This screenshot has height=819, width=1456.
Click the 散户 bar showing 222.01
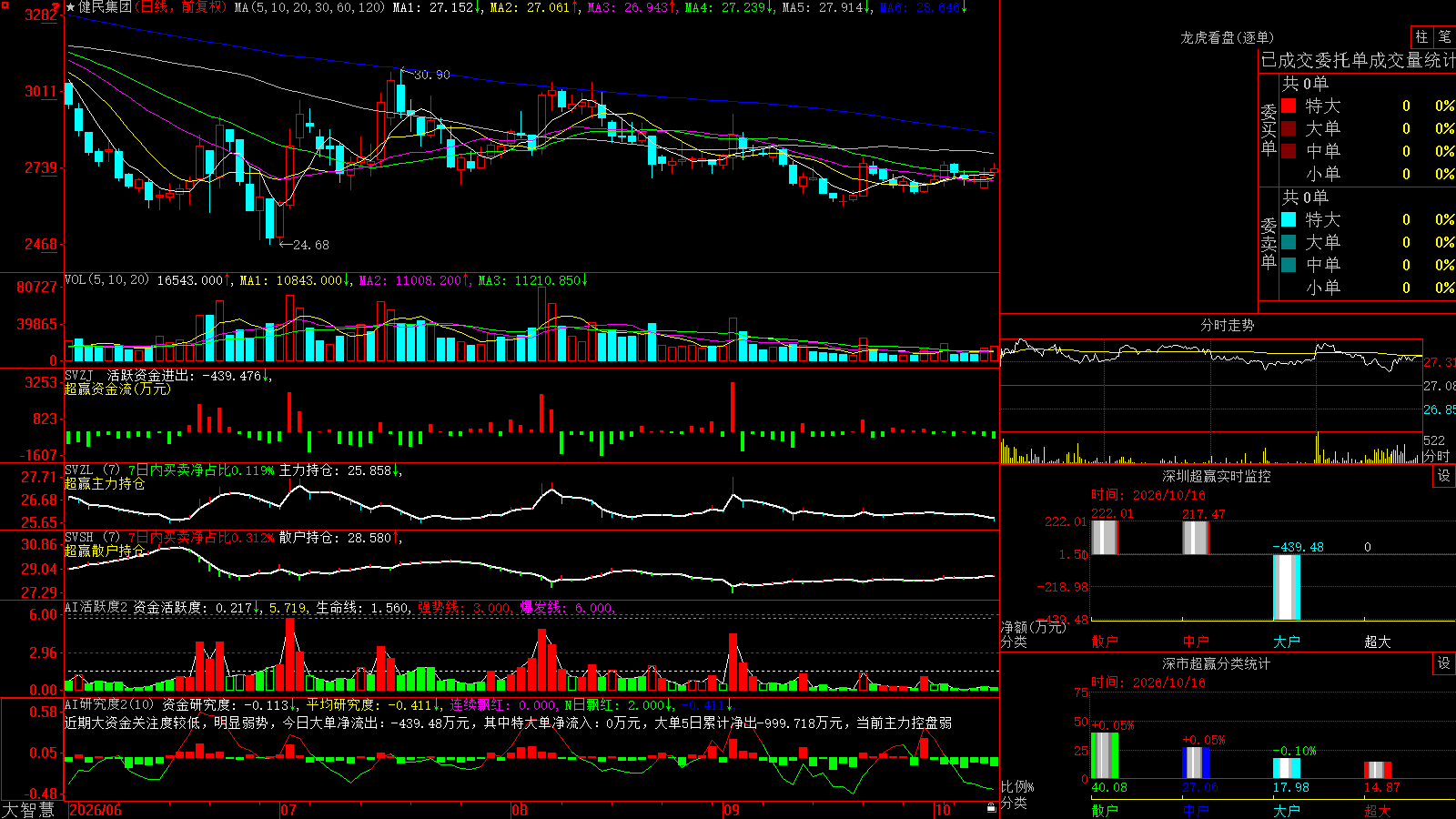click(x=1104, y=537)
